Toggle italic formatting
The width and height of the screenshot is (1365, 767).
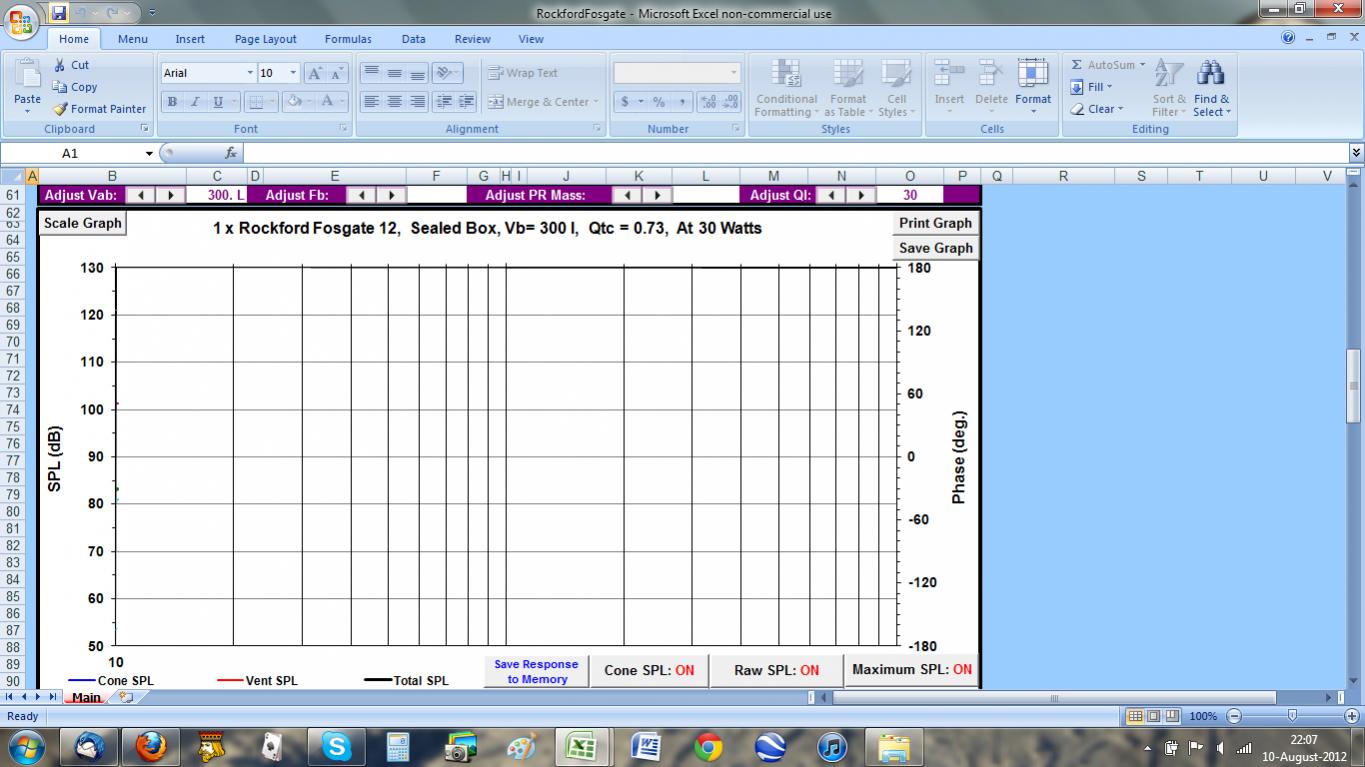point(195,102)
